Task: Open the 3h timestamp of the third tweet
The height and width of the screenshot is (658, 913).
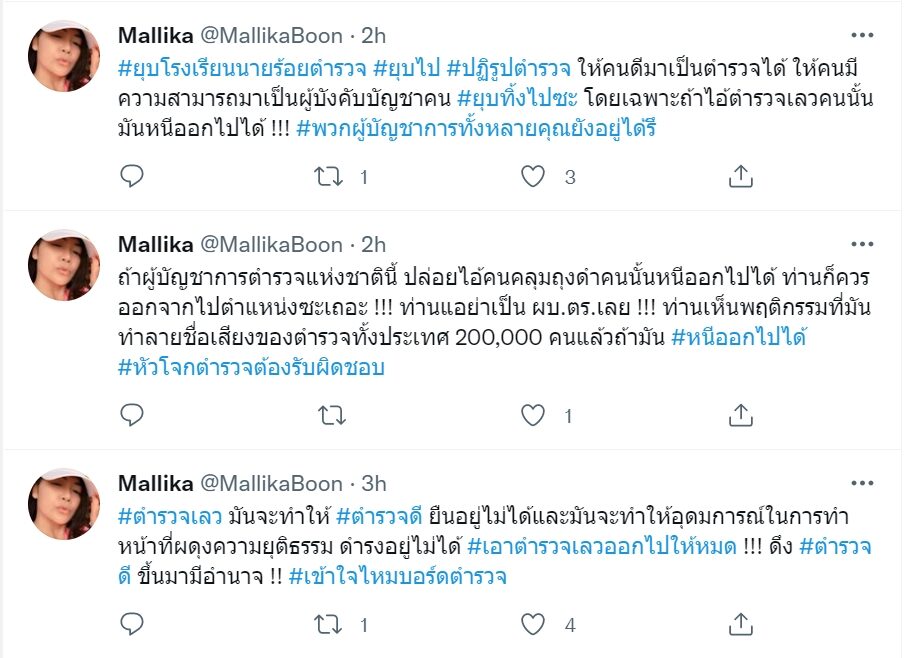Action: [x=373, y=483]
